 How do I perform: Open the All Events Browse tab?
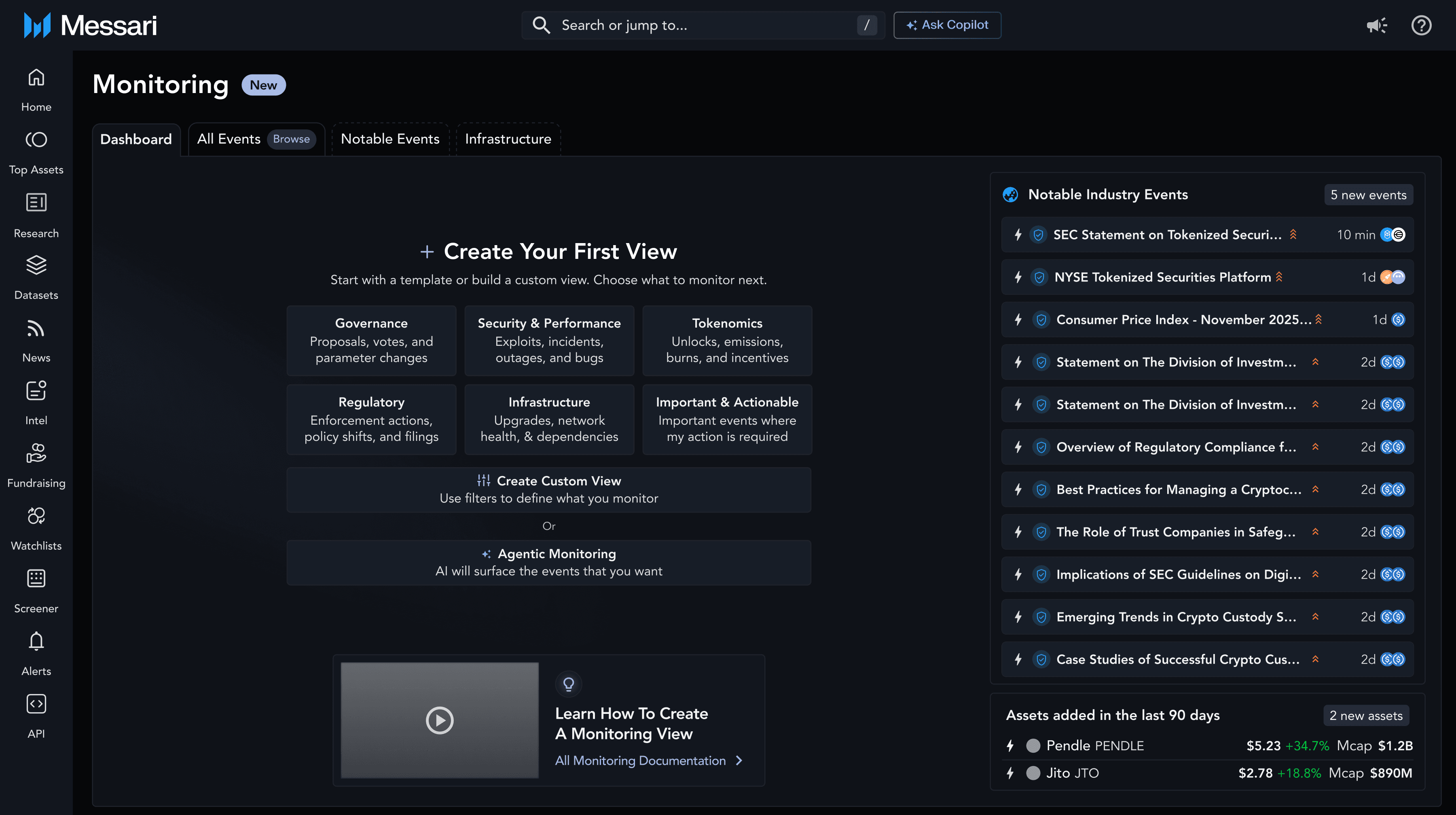pyautogui.click(x=256, y=139)
